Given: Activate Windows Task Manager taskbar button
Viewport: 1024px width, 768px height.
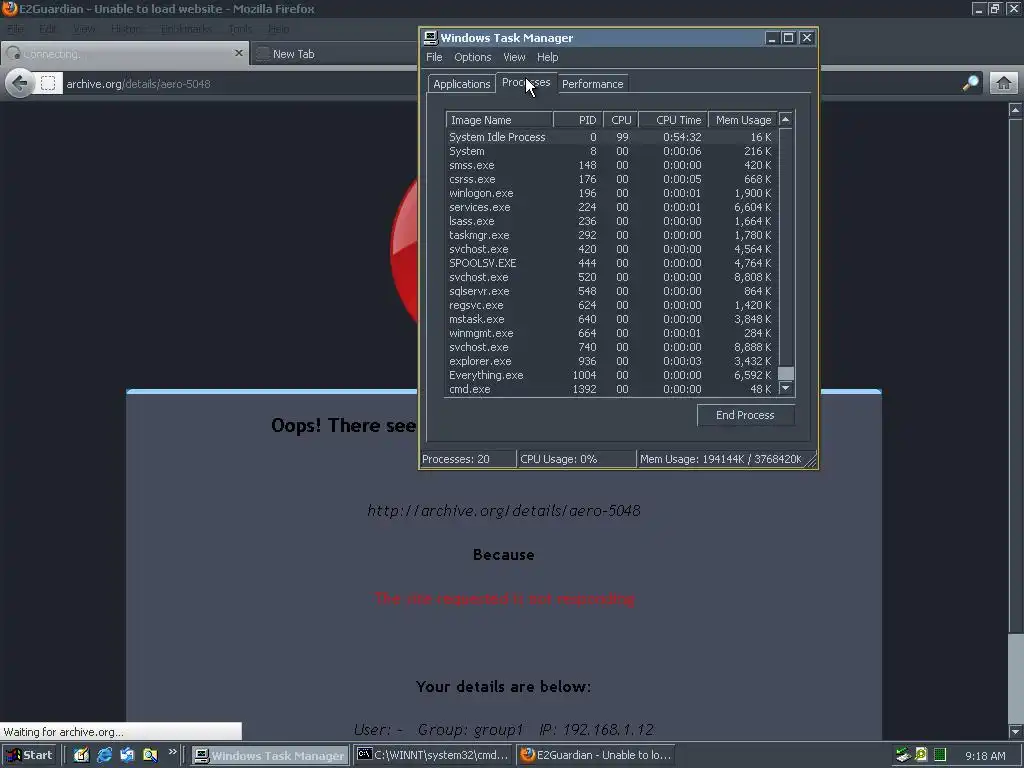Looking at the screenshot, I should pyautogui.click(x=270, y=756).
